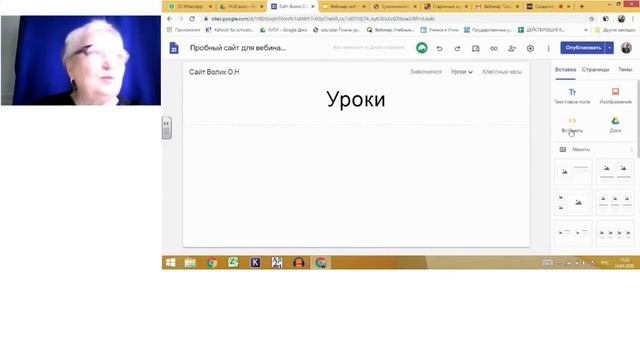Viewport: 640px width, 360px height.
Task: Switch to the Темы tab
Action: tap(625, 69)
